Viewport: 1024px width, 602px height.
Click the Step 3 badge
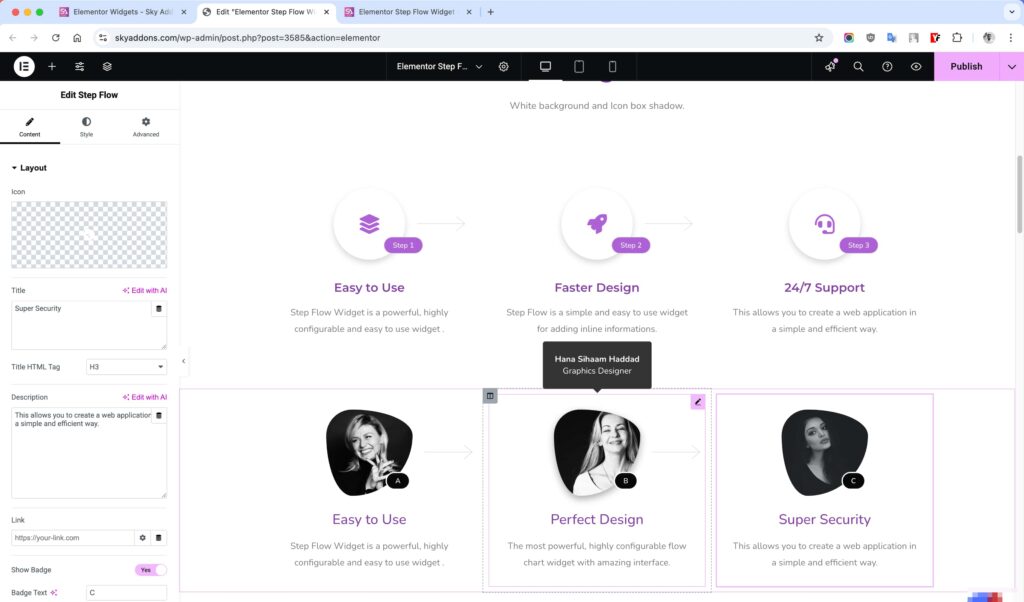point(858,246)
